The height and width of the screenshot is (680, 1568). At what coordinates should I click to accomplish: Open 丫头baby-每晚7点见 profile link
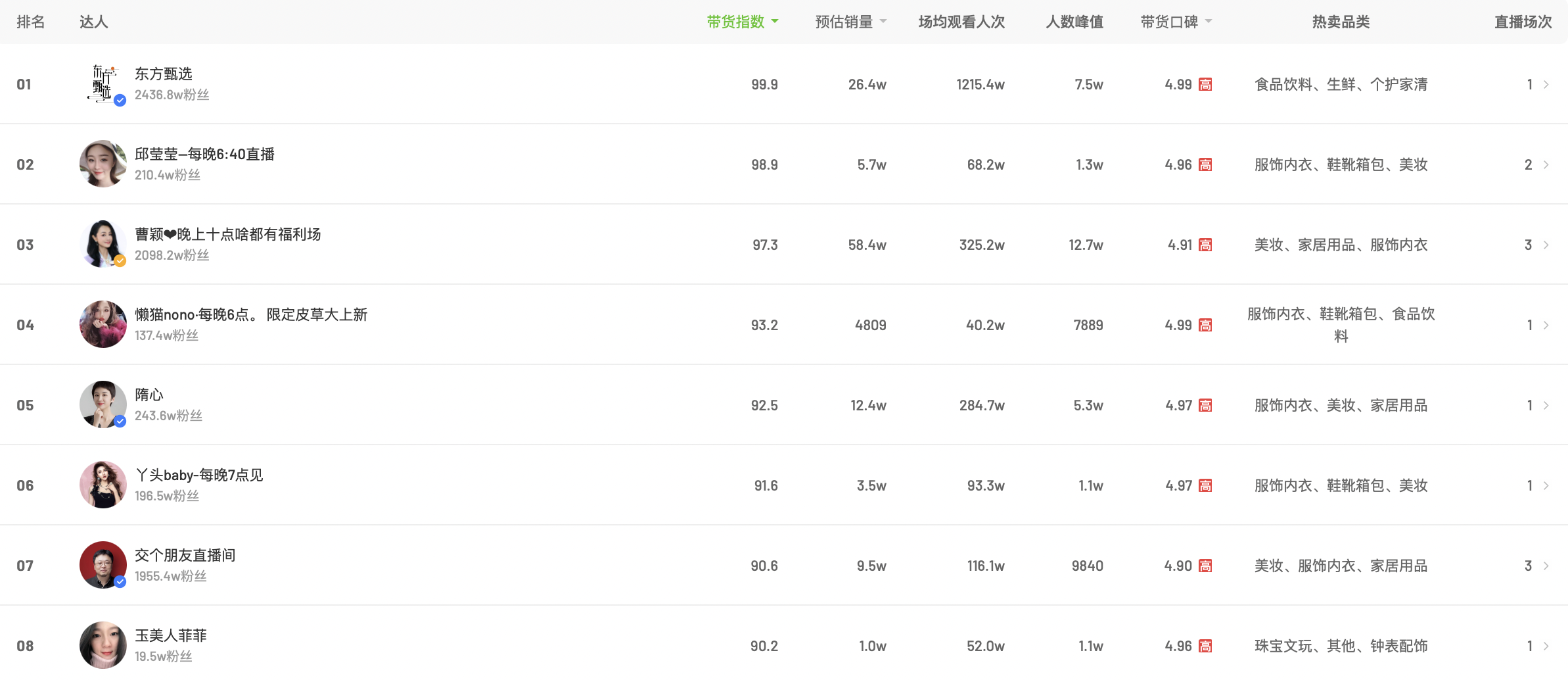click(x=198, y=475)
